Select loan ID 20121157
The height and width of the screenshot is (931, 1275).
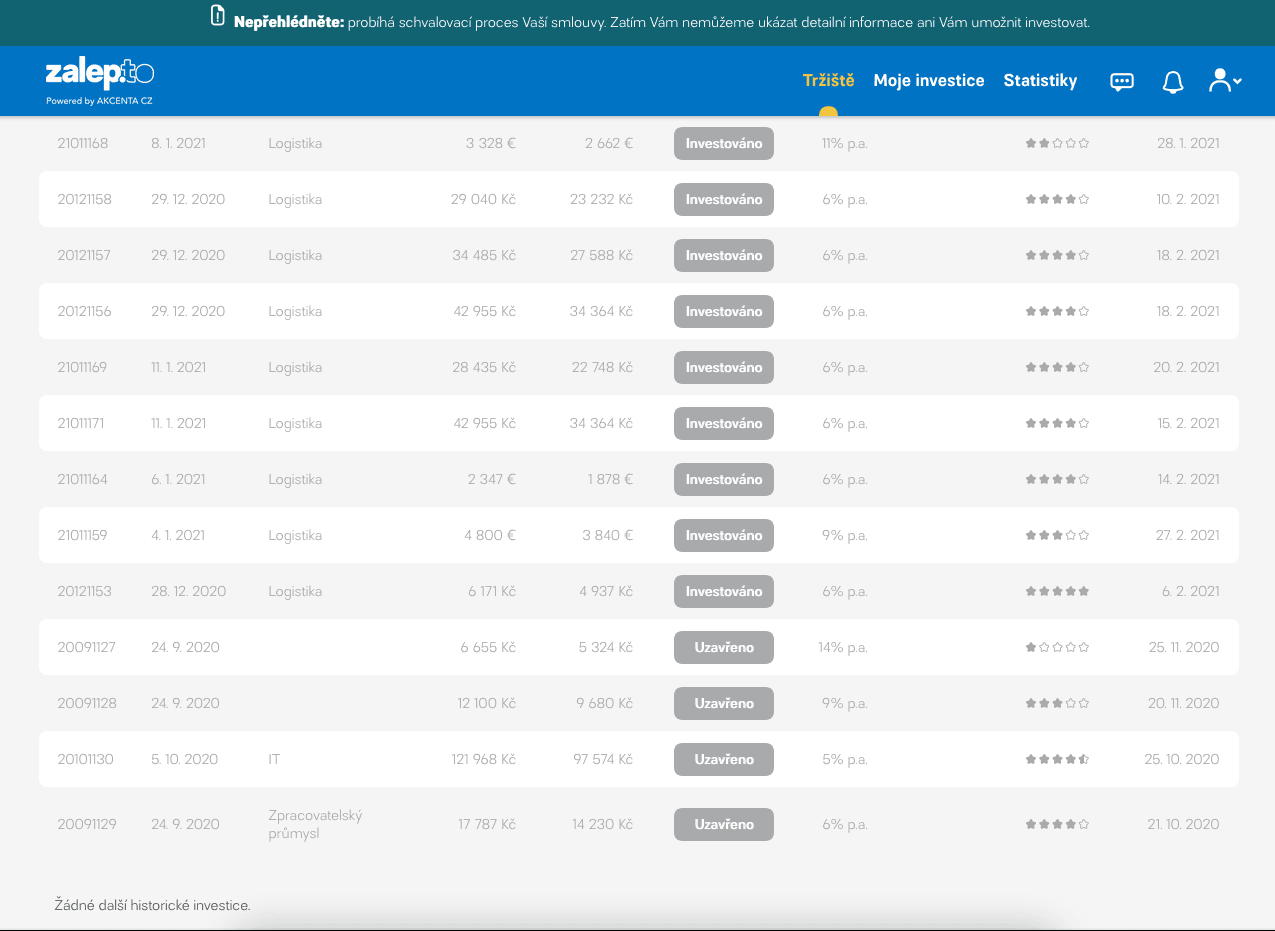[85, 255]
